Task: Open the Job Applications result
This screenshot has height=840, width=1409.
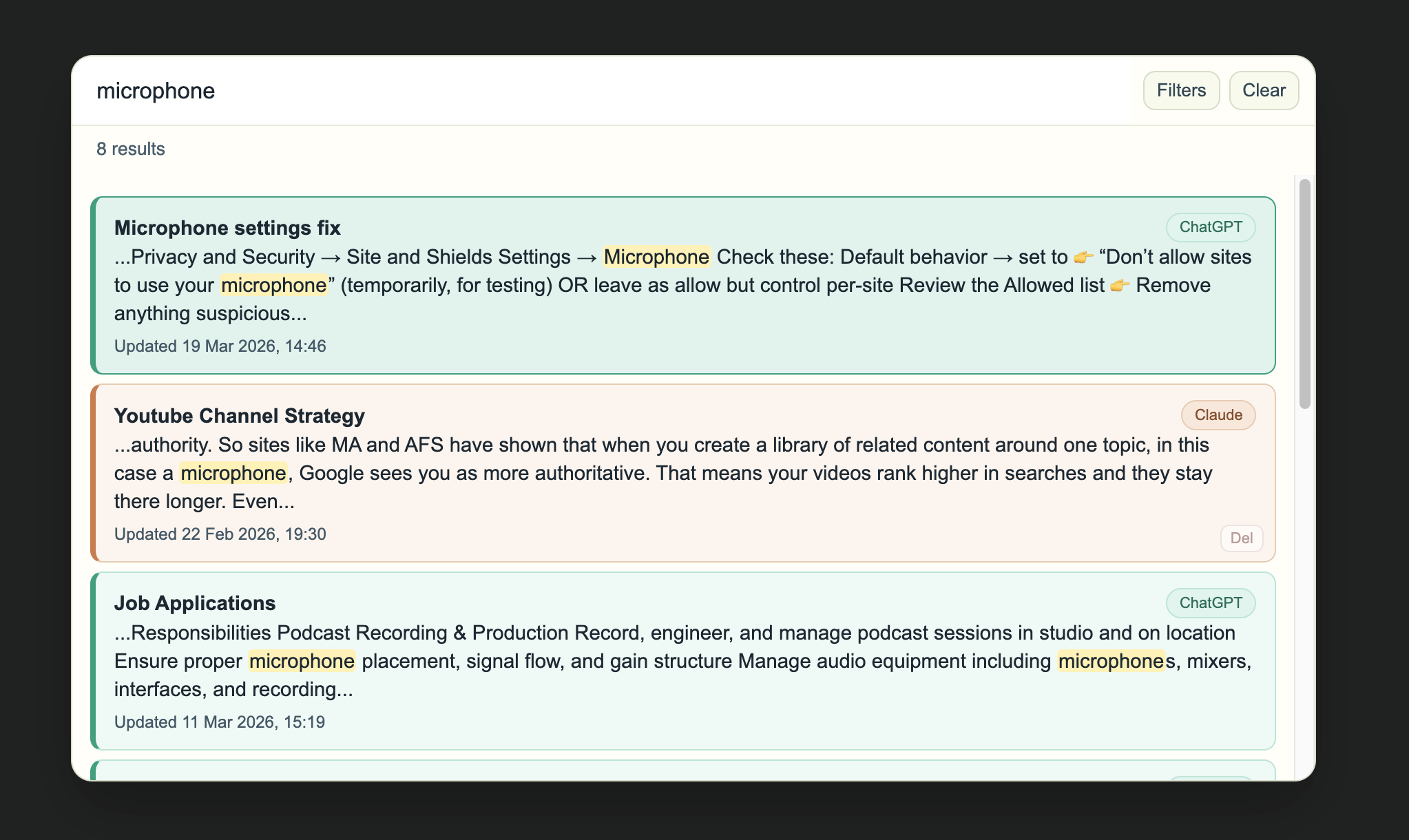Action: click(194, 603)
